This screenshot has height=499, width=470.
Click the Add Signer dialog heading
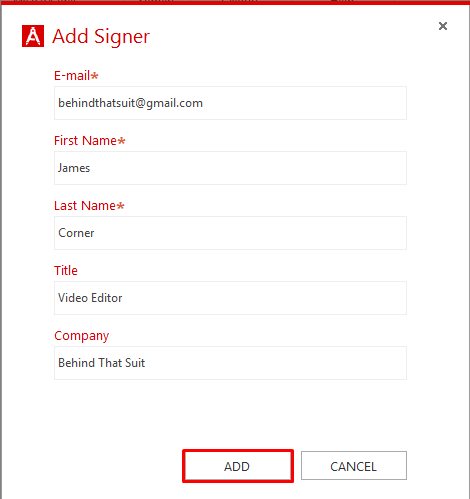[101, 36]
